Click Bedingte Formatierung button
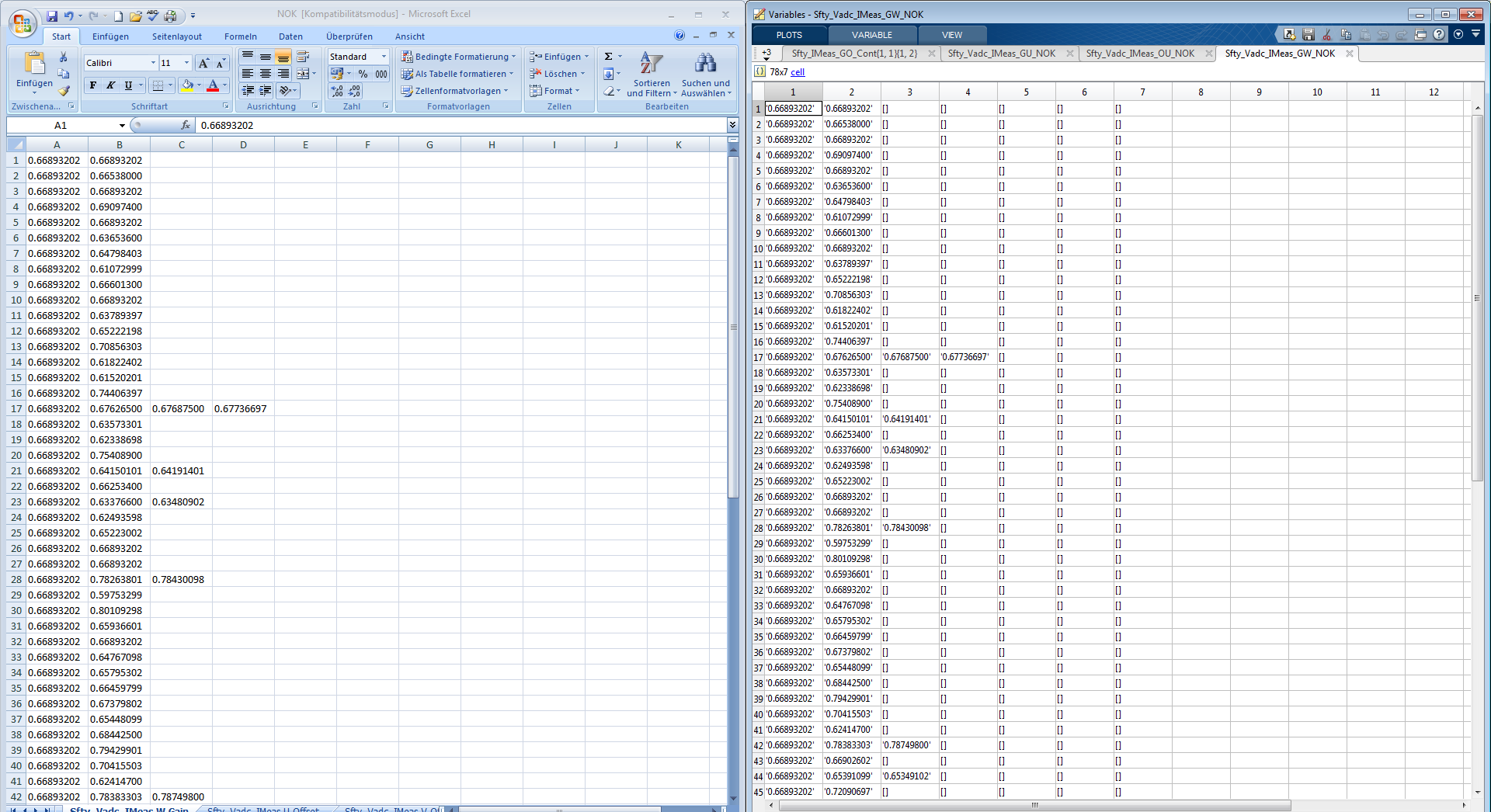This screenshot has height=812, width=1491. [458, 57]
